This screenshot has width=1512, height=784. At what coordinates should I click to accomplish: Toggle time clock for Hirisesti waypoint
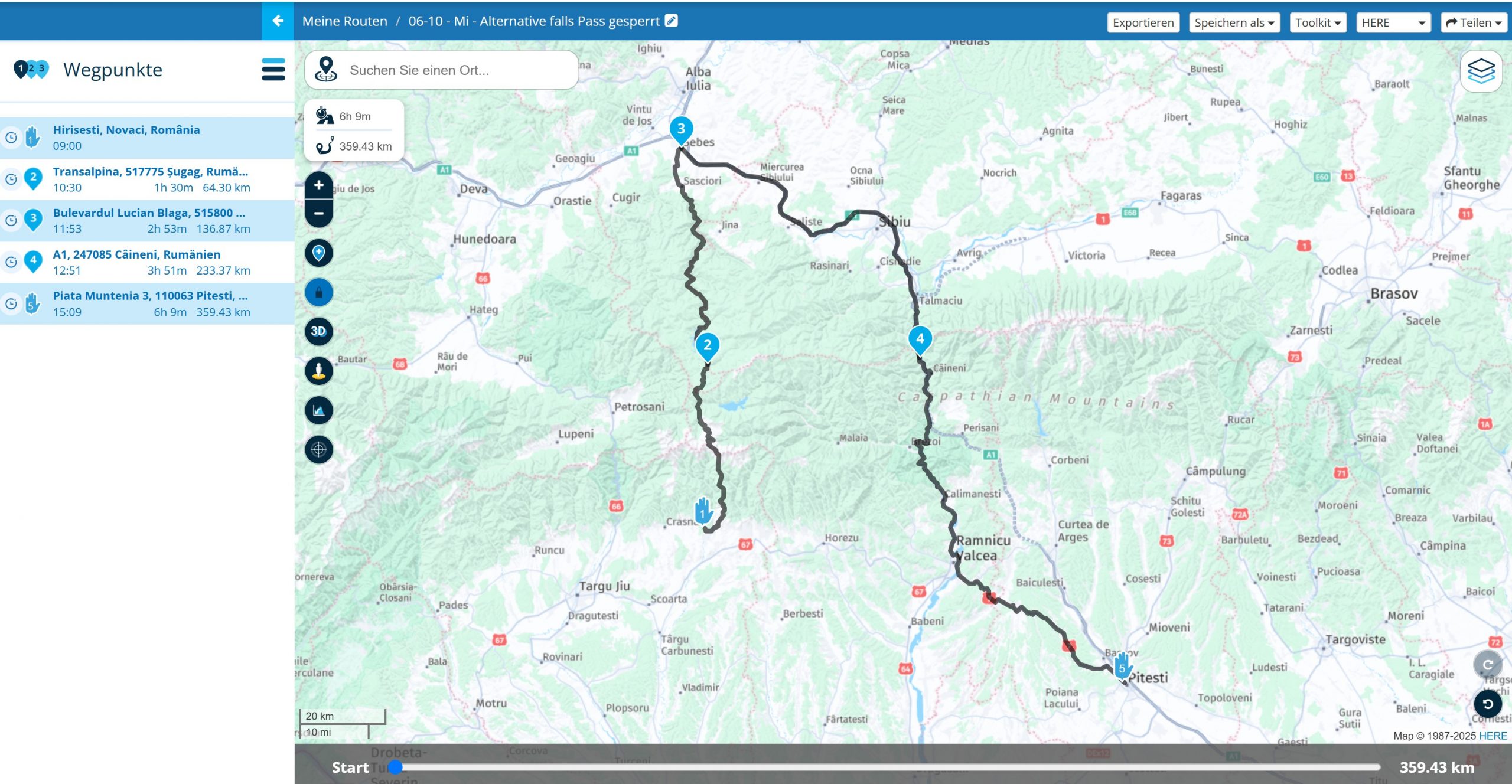point(11,138)
